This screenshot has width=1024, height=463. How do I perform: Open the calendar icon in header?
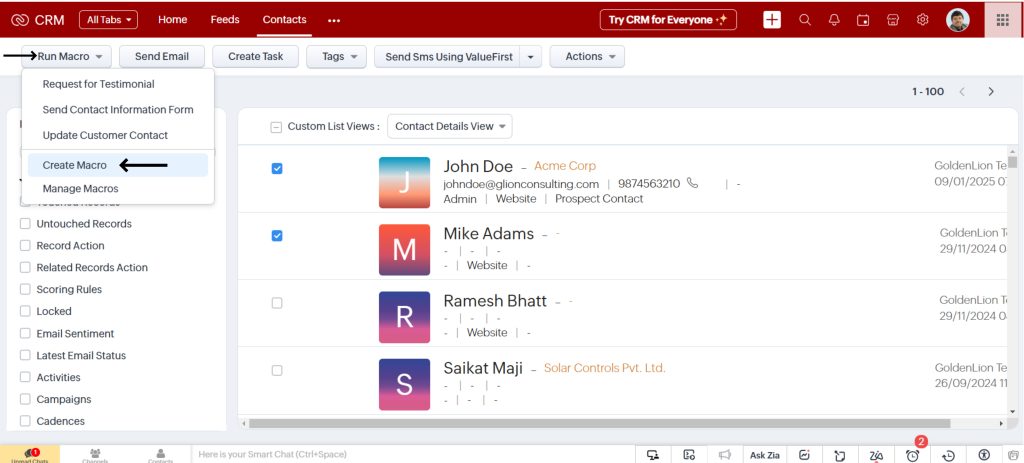click(x=863, y=20)
